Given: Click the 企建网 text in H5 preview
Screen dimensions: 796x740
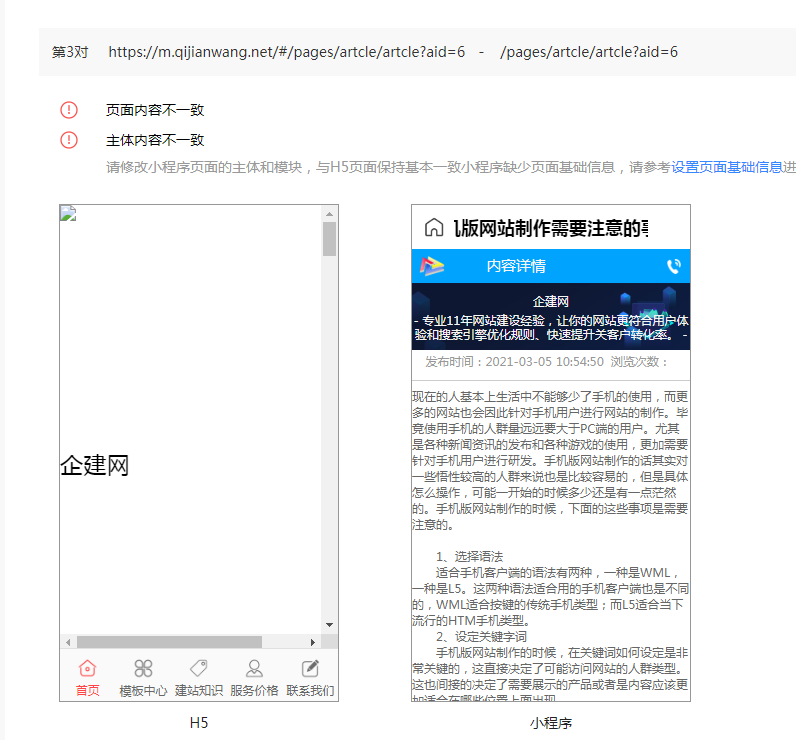Looking at the screenshot, I should point(94,465).
